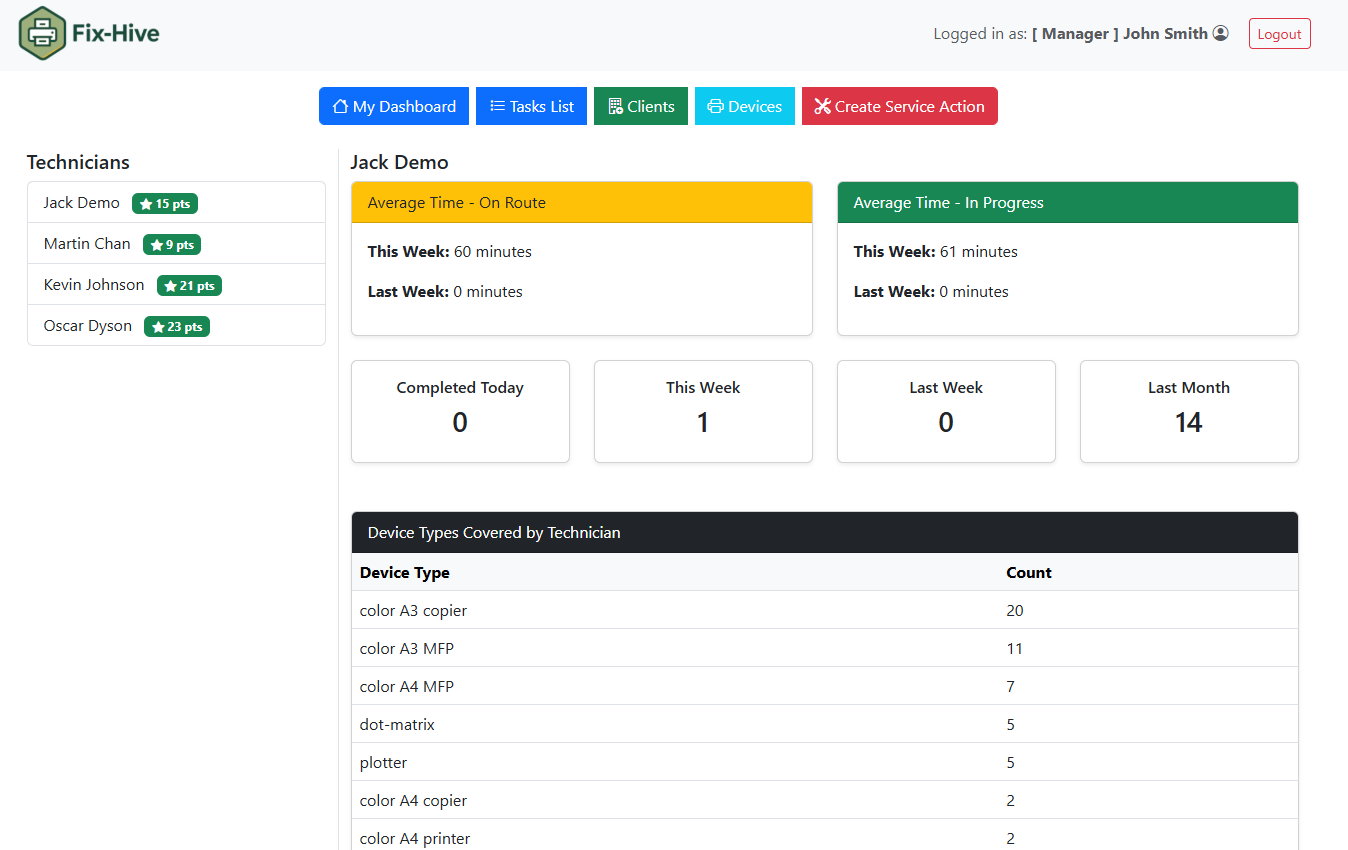
Task: Click Kevin Johnson's 21 pts star badge
Action: 189,286
